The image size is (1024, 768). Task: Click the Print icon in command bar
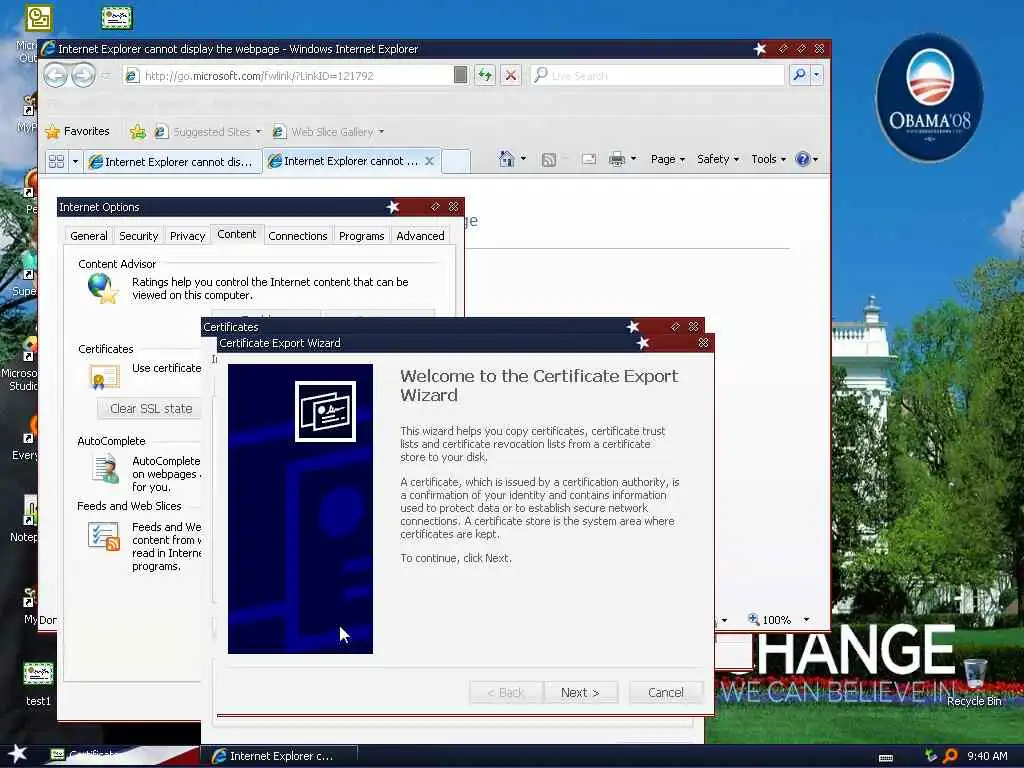(x=616, y=159)
